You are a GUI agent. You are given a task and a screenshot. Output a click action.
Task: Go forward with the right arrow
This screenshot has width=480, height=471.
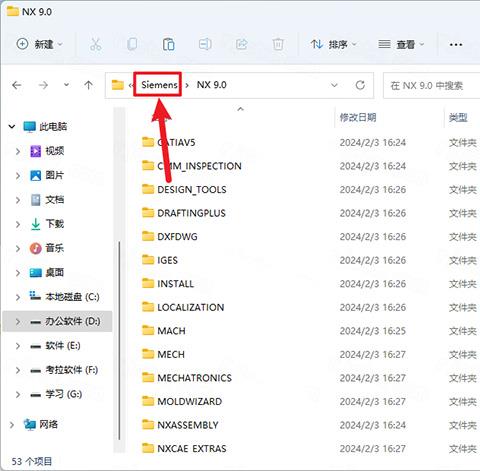pyautogui.click(x=43, y=86)
